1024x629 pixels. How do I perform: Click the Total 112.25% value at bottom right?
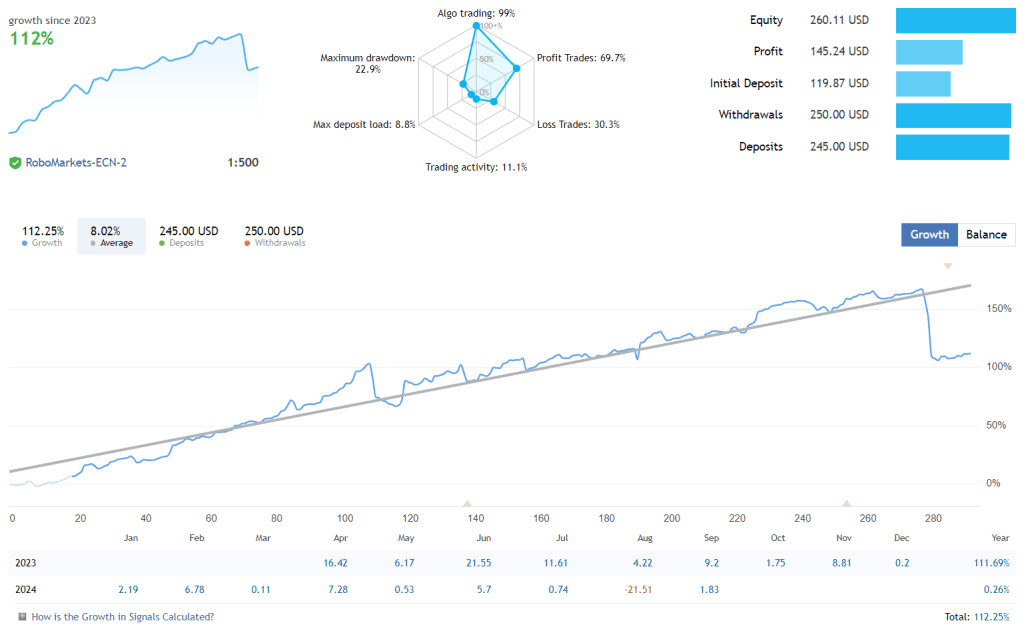[992, 617]
